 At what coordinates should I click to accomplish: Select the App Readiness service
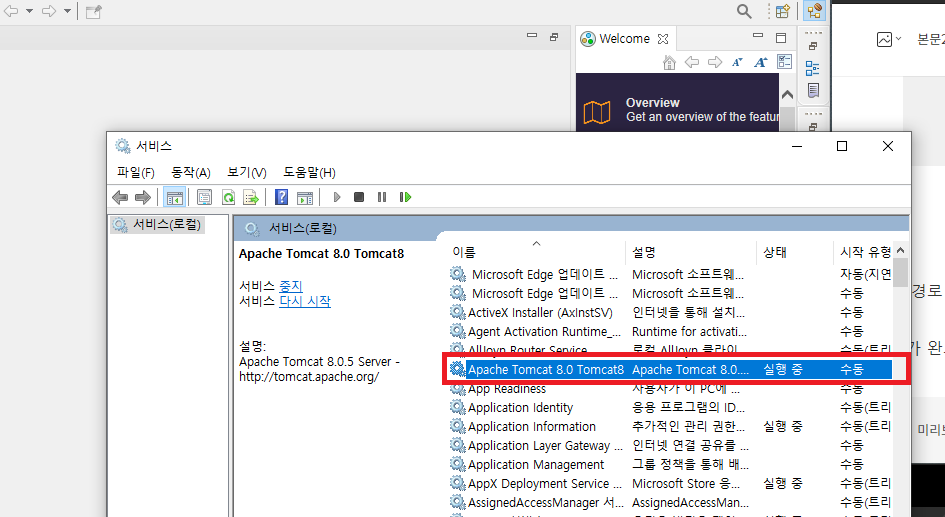point(670,389)
